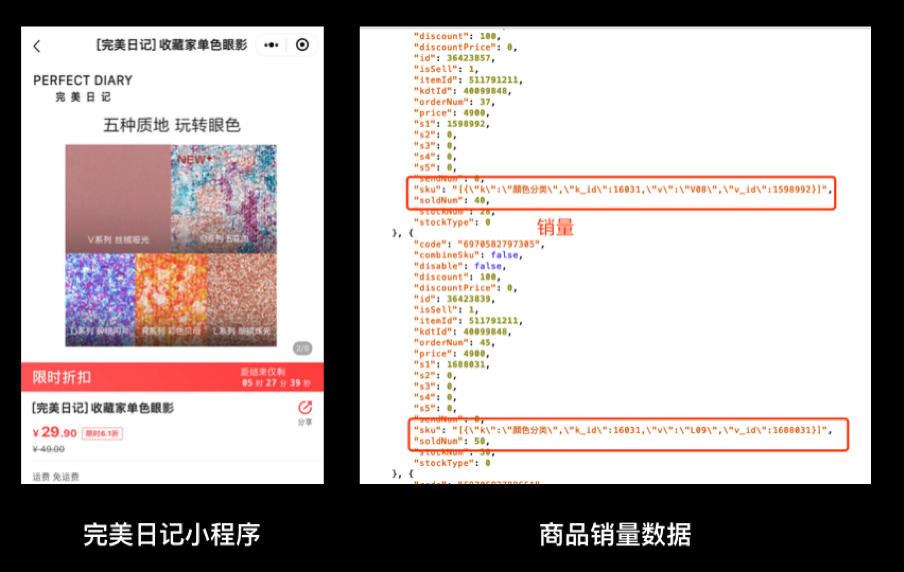The height and width of the screenshot is (572, 904).
Task: Tap the red share arrow icon
Action: tap(305, 408)
